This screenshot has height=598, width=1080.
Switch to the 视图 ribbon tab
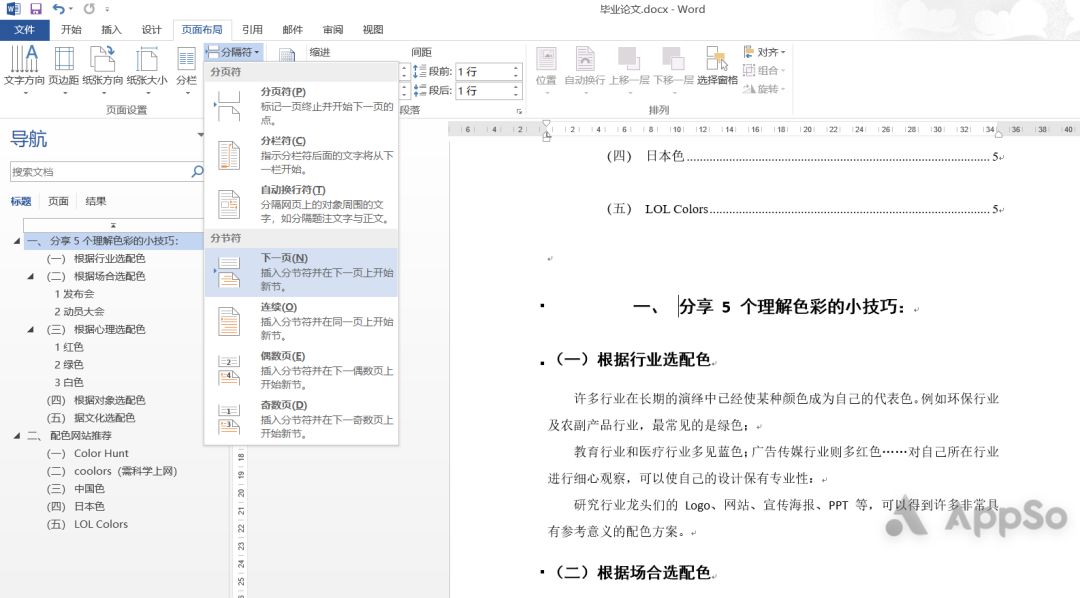(x=371, y=29)
